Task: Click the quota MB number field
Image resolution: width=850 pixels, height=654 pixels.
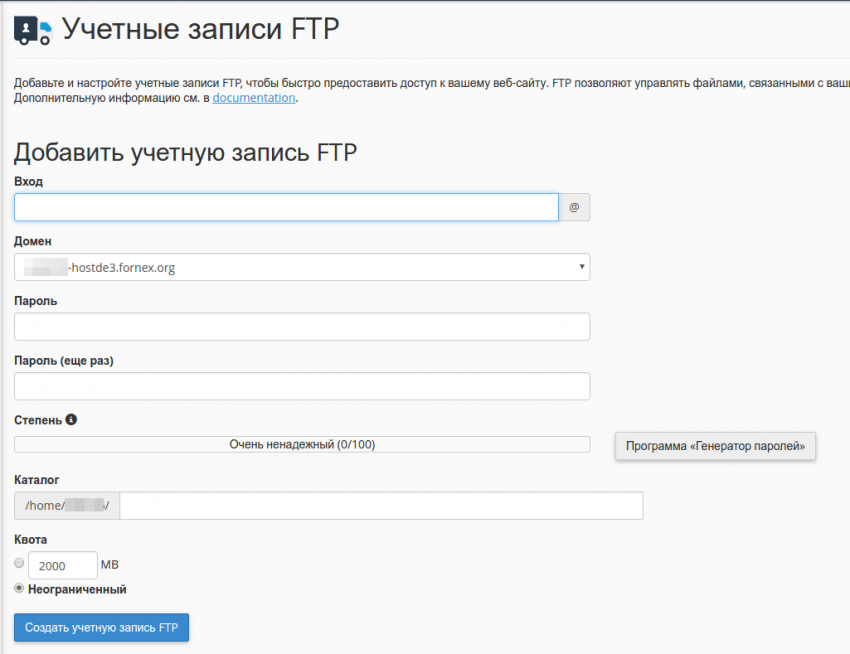Action: point(62,564)
